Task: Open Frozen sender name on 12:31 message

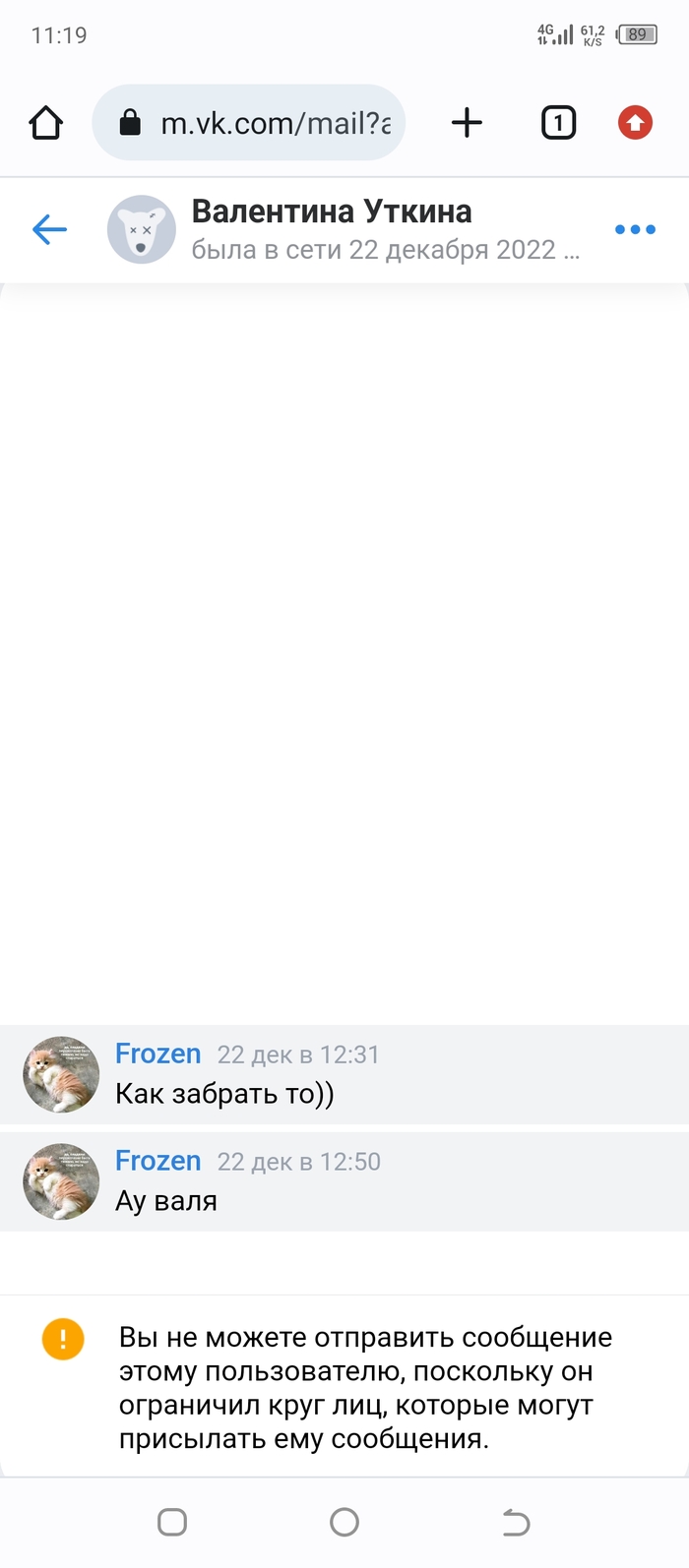Action: pyautogui.click(x=158, y=1054)
